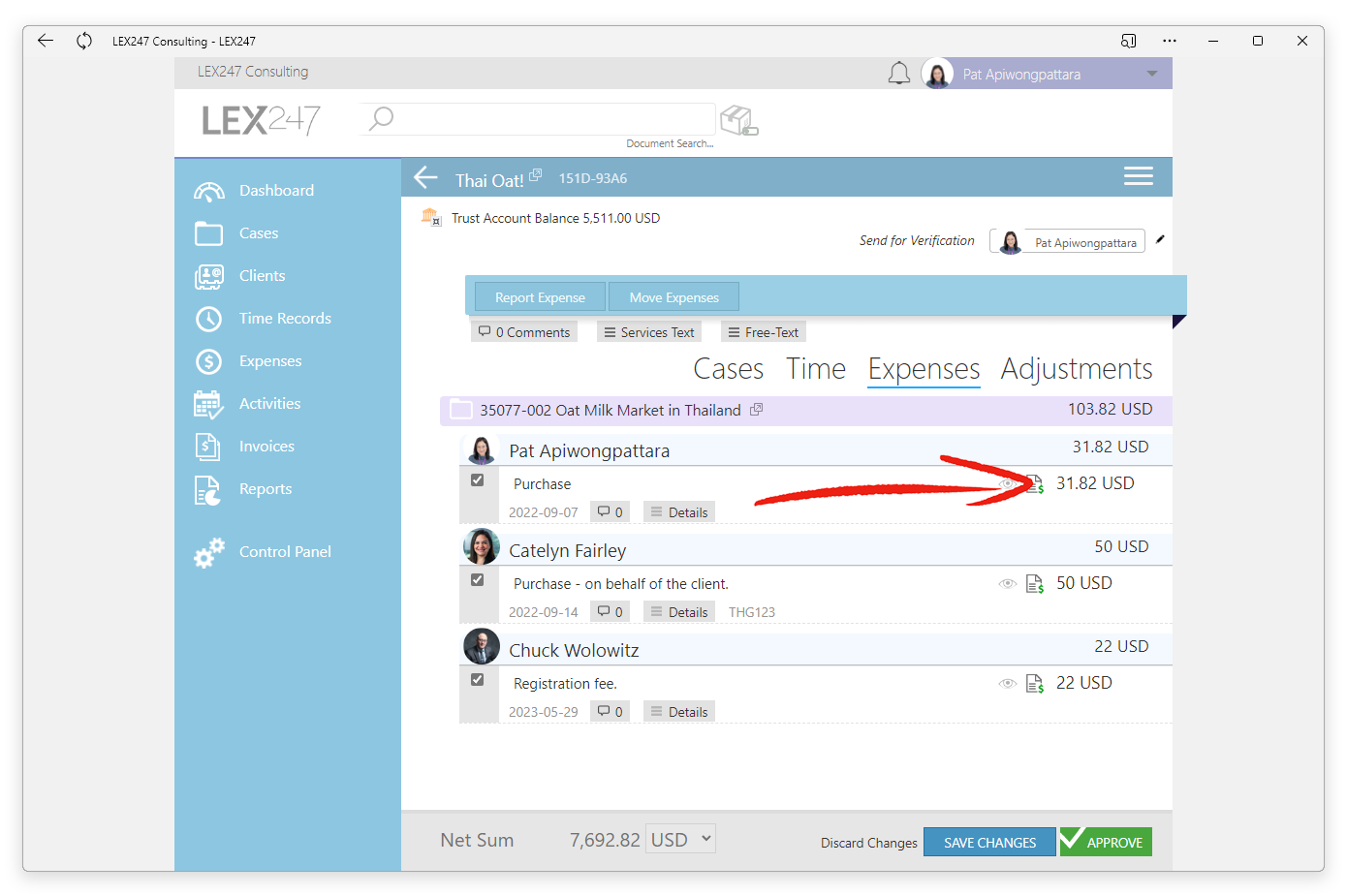
Task: Click invoice number 151D-93A6
Action: [593, 178]
